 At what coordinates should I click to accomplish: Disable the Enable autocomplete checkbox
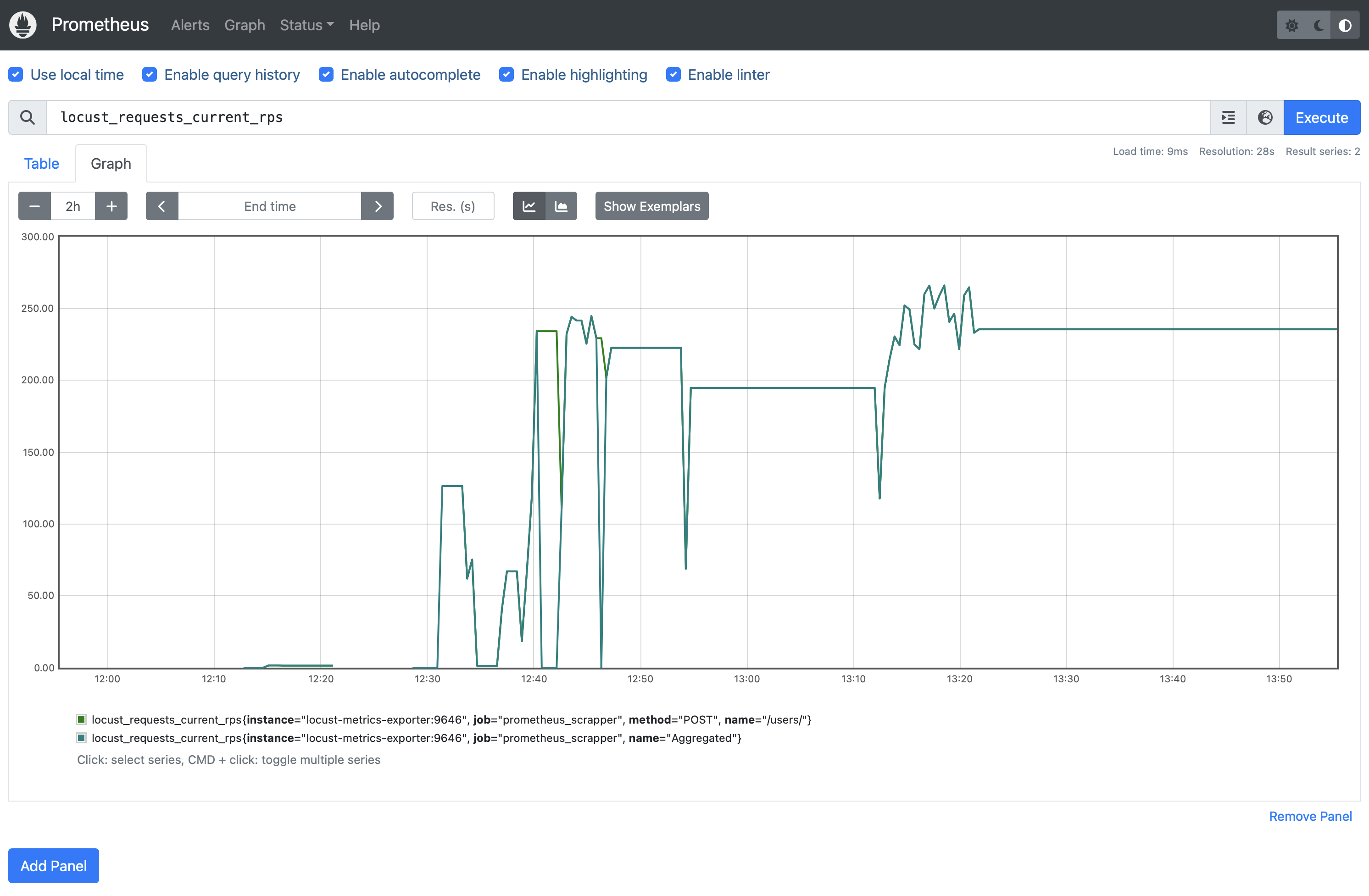click(326, 75)
